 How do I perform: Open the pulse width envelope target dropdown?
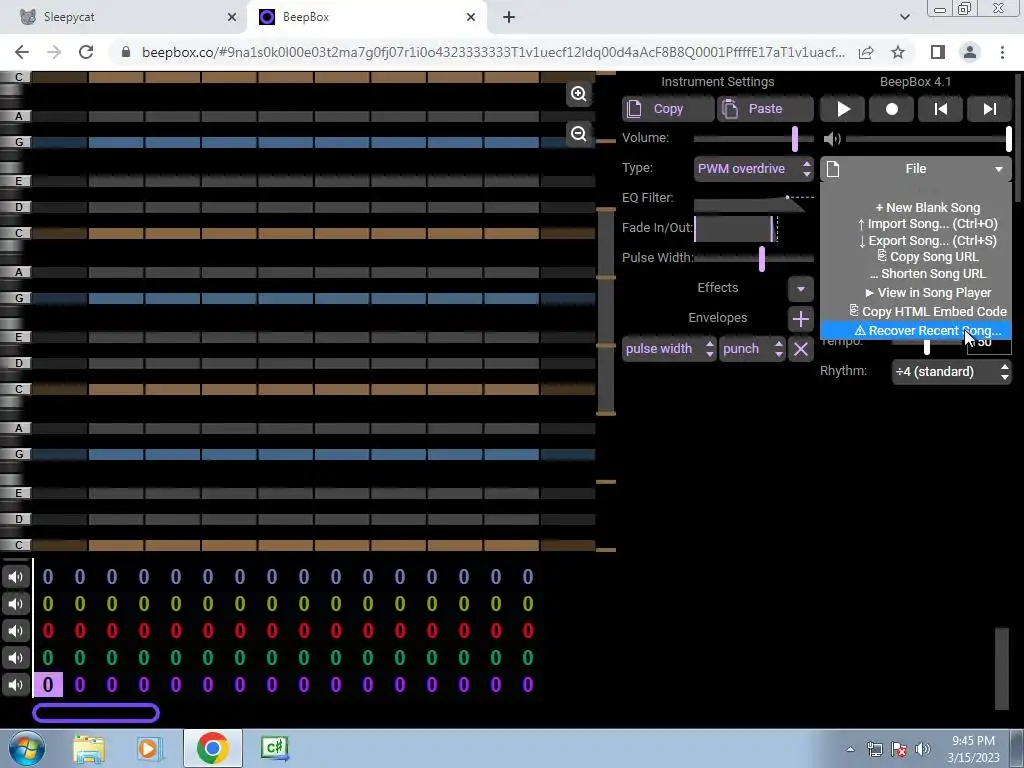(669, 349)
